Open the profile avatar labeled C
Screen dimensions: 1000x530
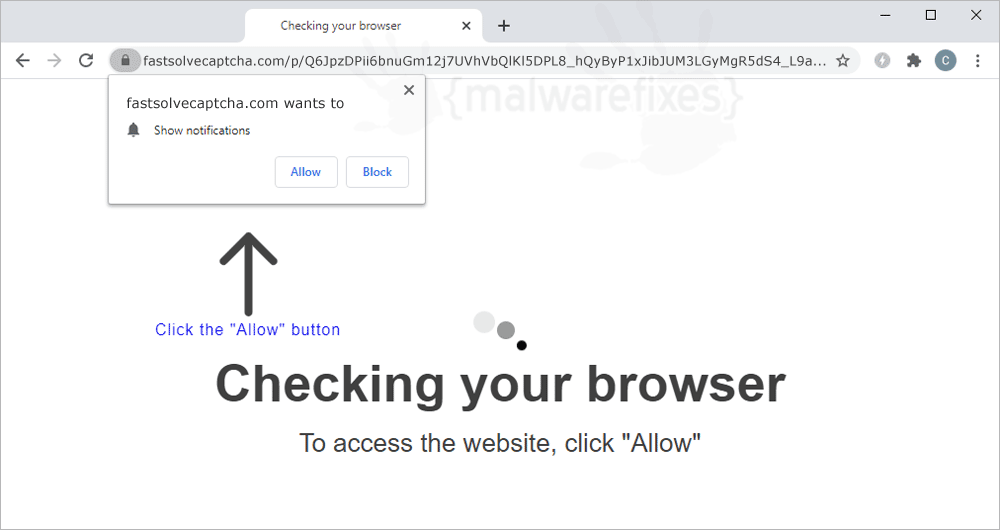[945, 61]
